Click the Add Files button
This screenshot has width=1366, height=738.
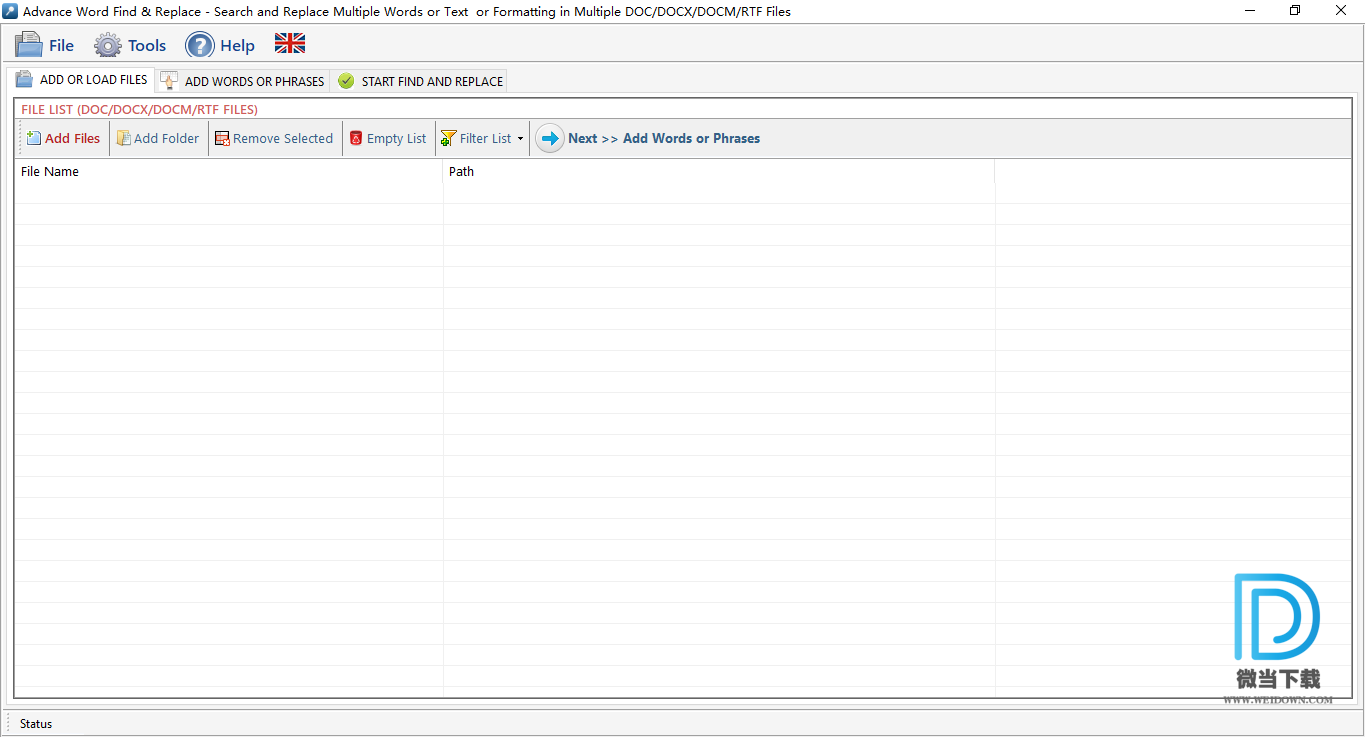[63, 138]
